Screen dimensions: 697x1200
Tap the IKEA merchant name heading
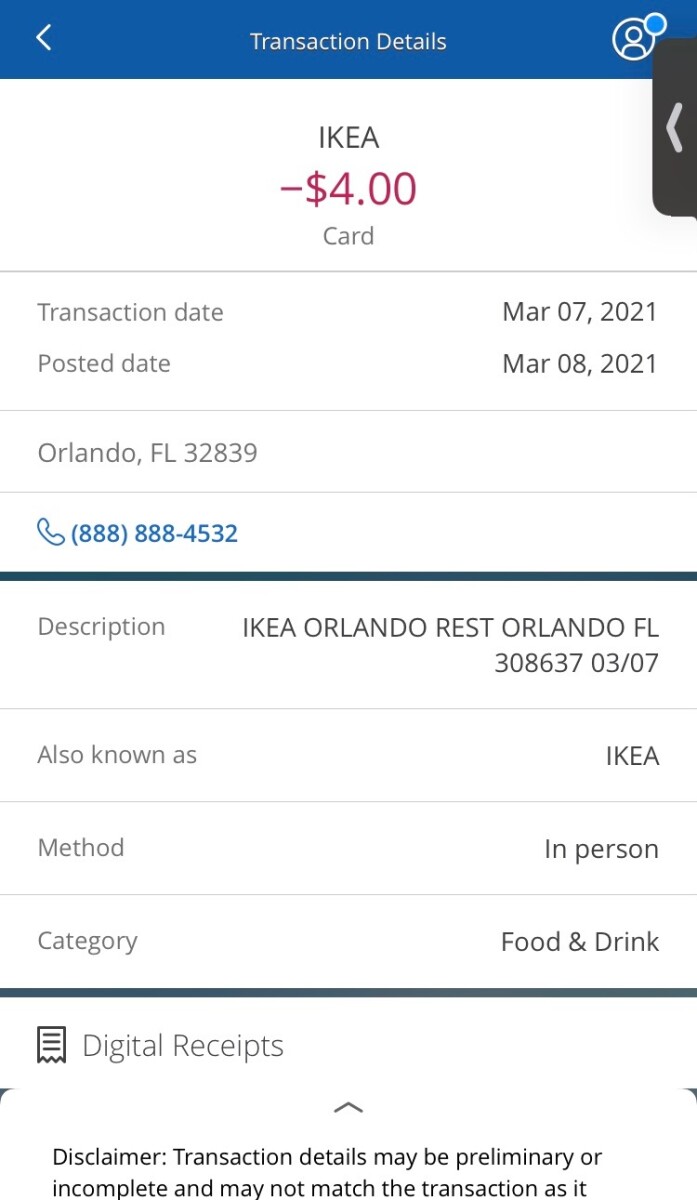pos(348,138)
